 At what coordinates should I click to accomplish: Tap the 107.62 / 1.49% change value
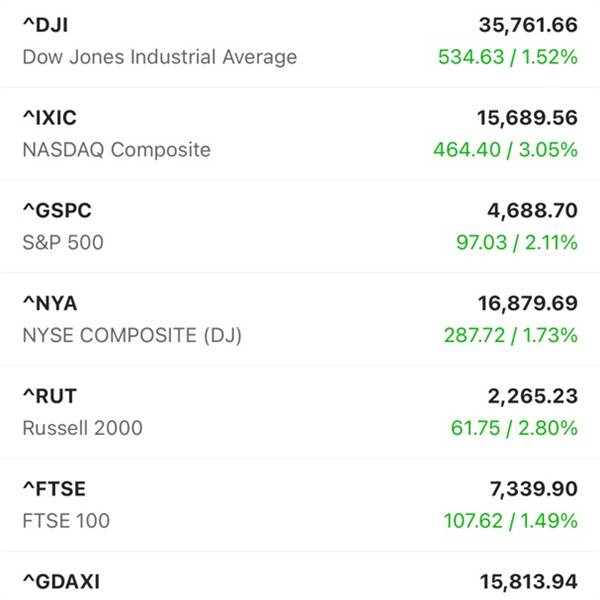coord(510,521)
